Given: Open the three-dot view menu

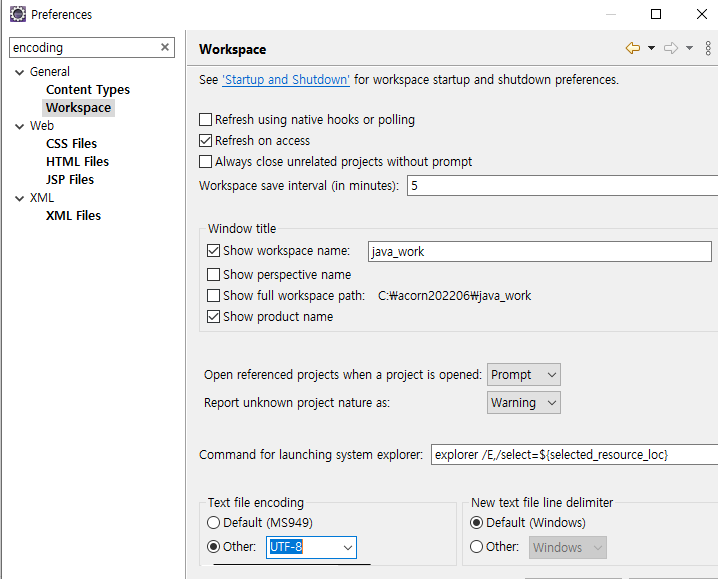Looking at the screenshot, I should (708, 48).
